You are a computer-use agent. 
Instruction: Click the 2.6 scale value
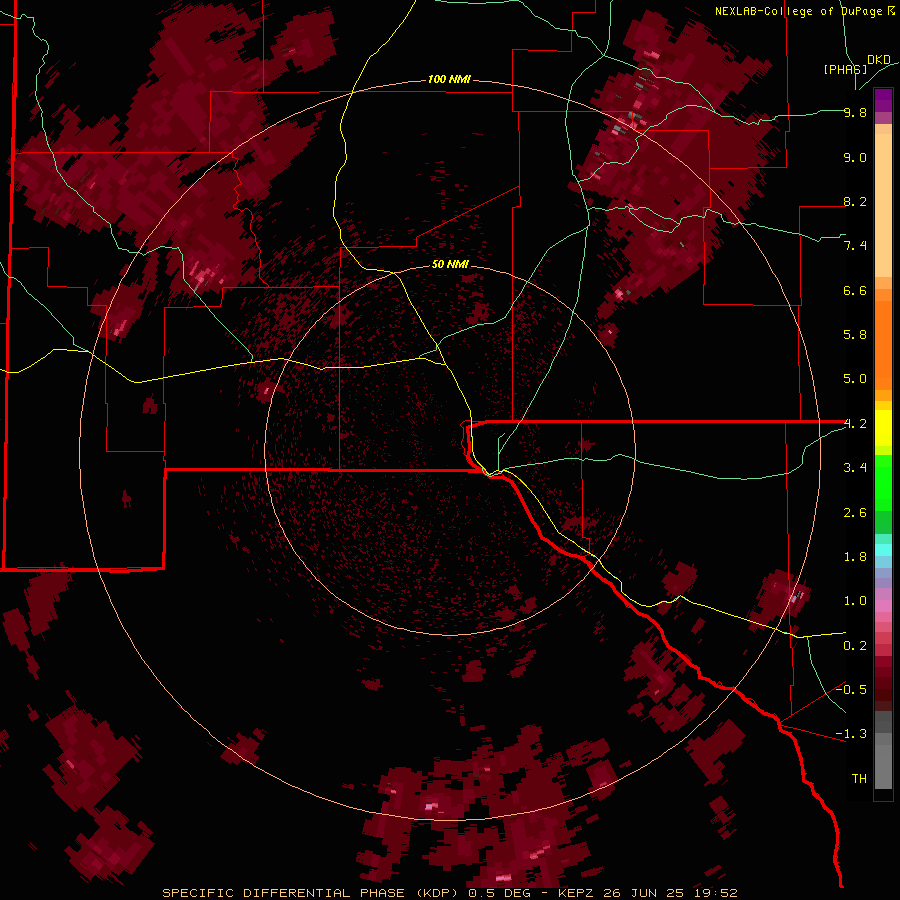click(x=855, y=513)
